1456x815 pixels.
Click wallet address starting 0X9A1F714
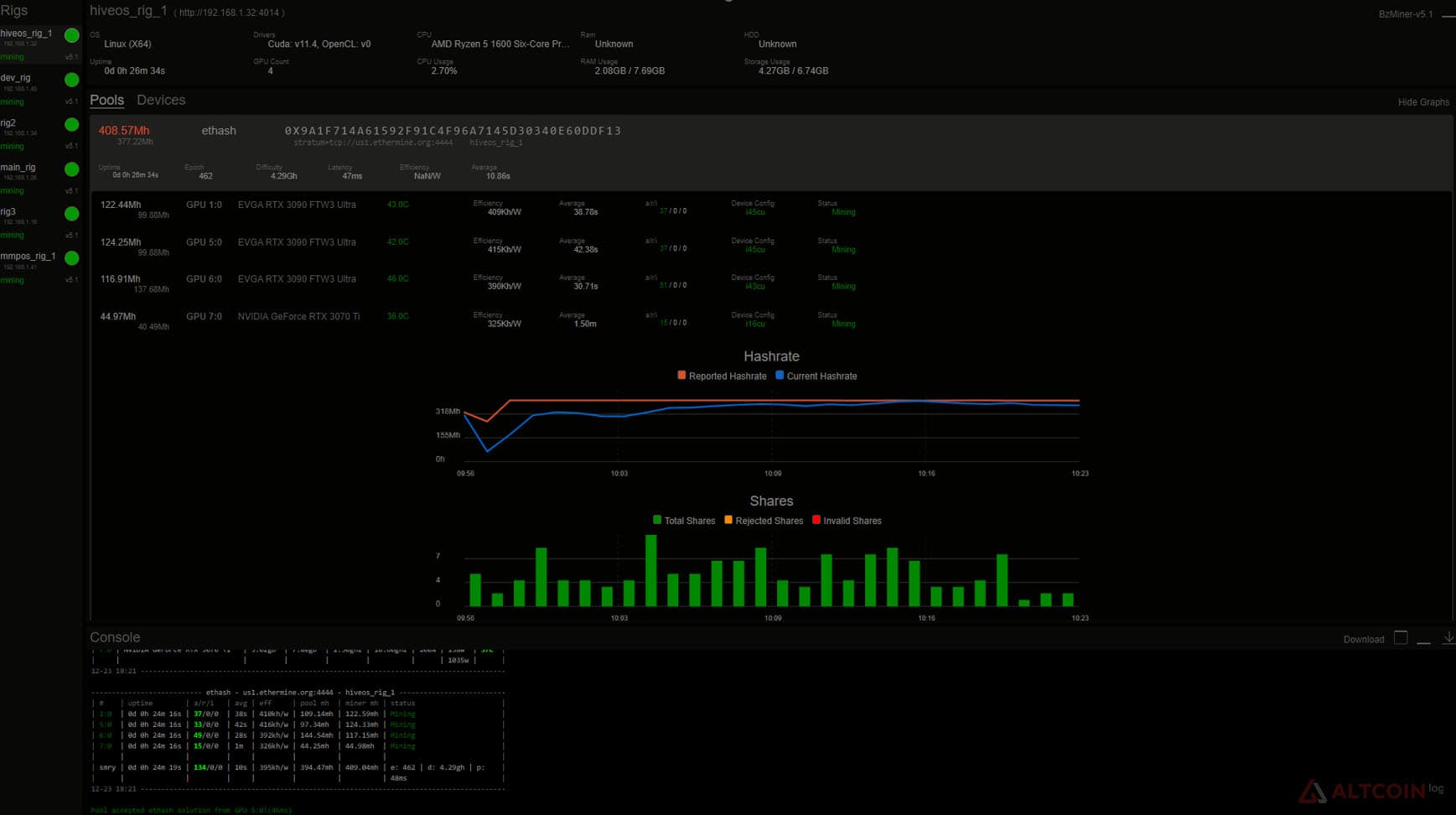pyautogui.click(x=453, y=131)
